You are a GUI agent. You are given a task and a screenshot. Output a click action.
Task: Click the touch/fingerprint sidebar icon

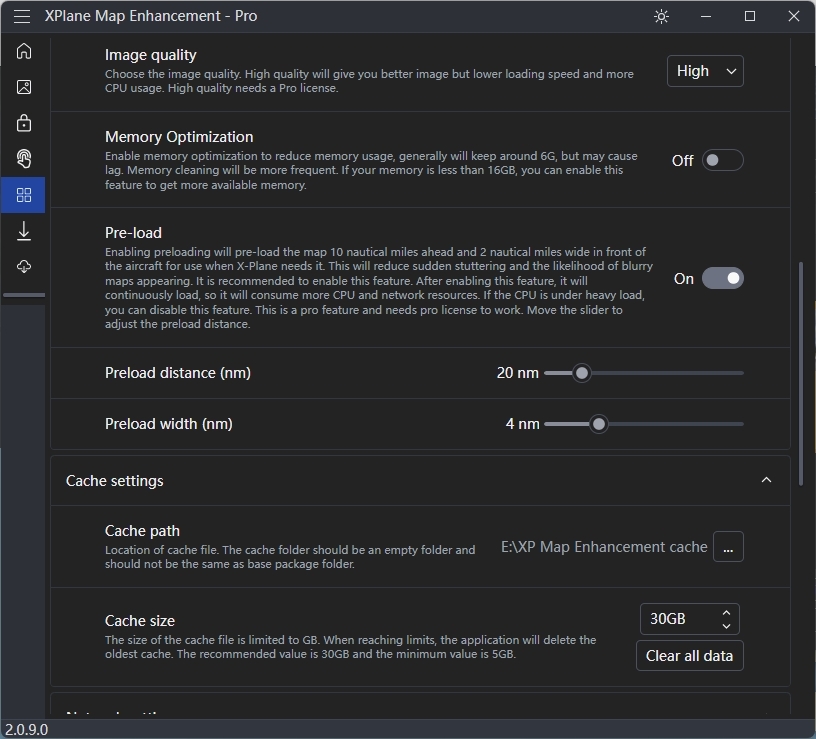point(24,159)
